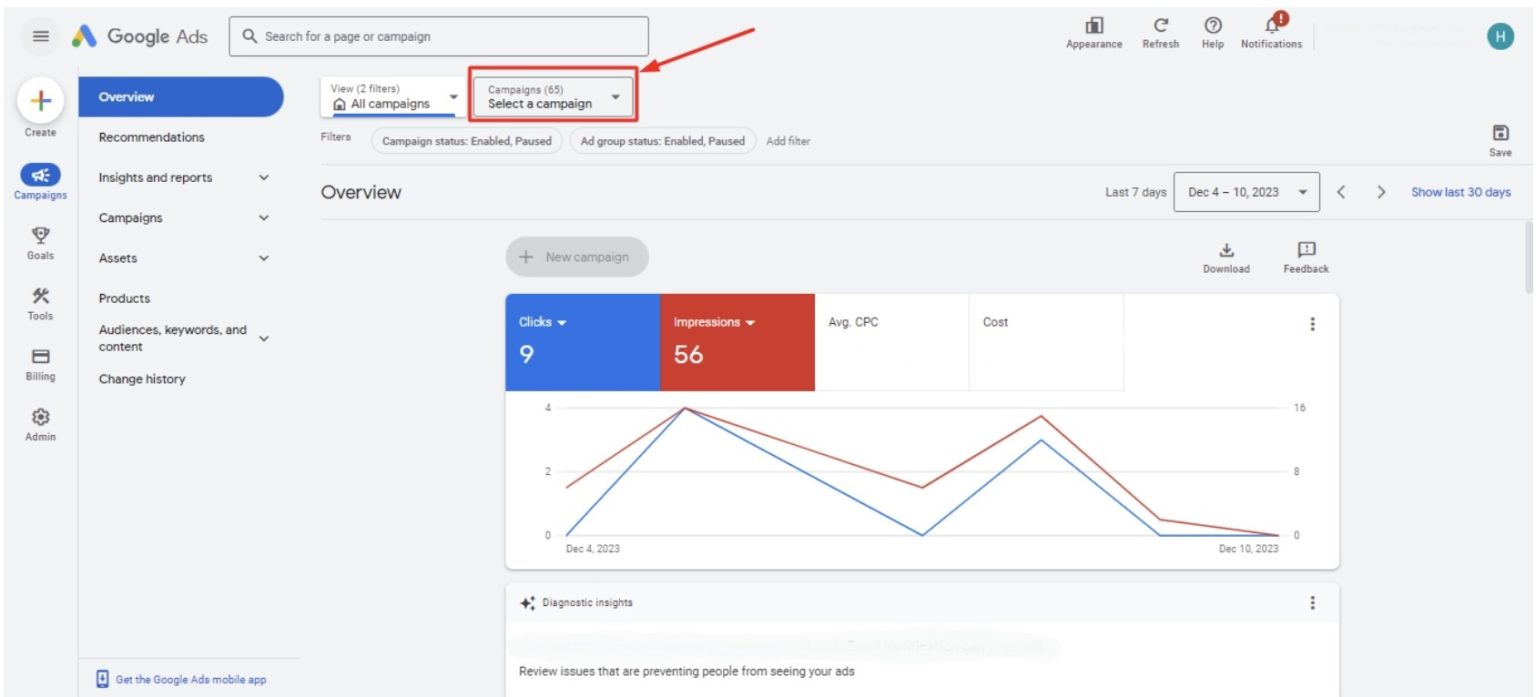Switch to the Recommendations tab

pos(154,137)
